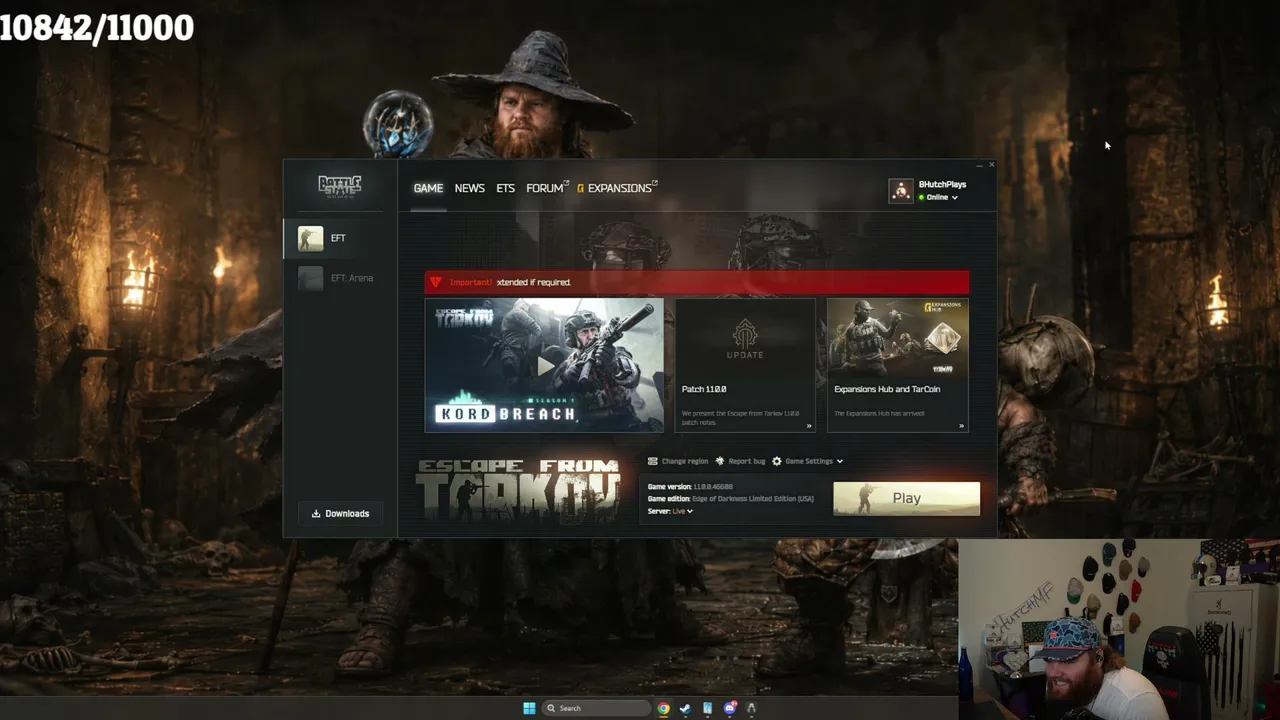This screenshot has height=720, width=1280.
Task: Select the EFT: Arena game icon
Action: 310,278
